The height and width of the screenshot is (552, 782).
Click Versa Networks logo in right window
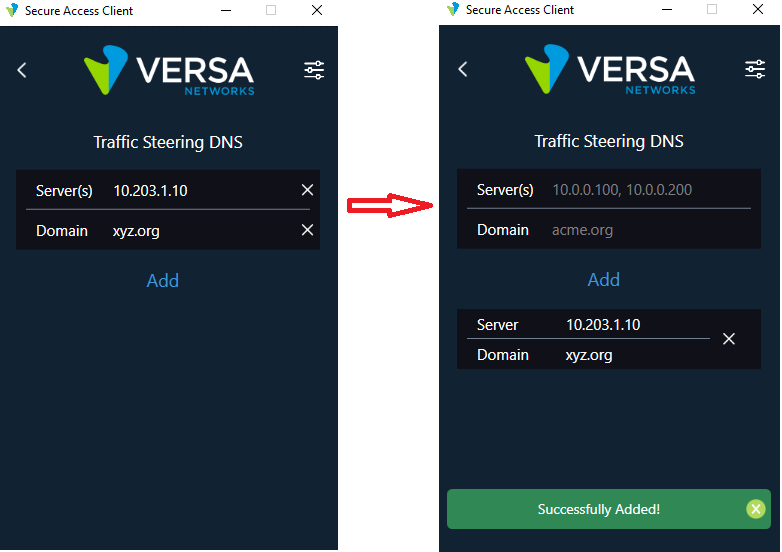(610, 69)
